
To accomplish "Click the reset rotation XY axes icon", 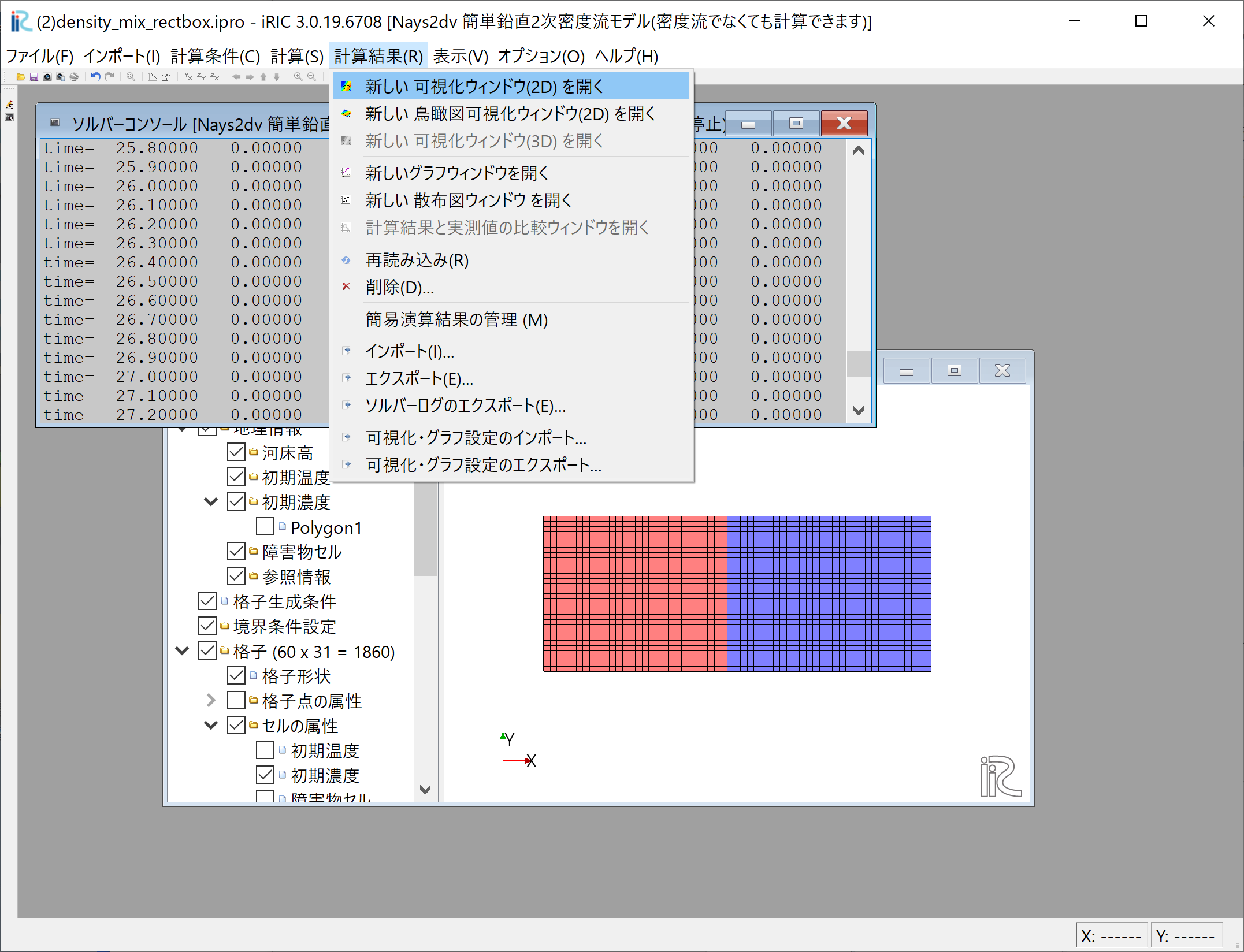I will (x=153, y=77).
